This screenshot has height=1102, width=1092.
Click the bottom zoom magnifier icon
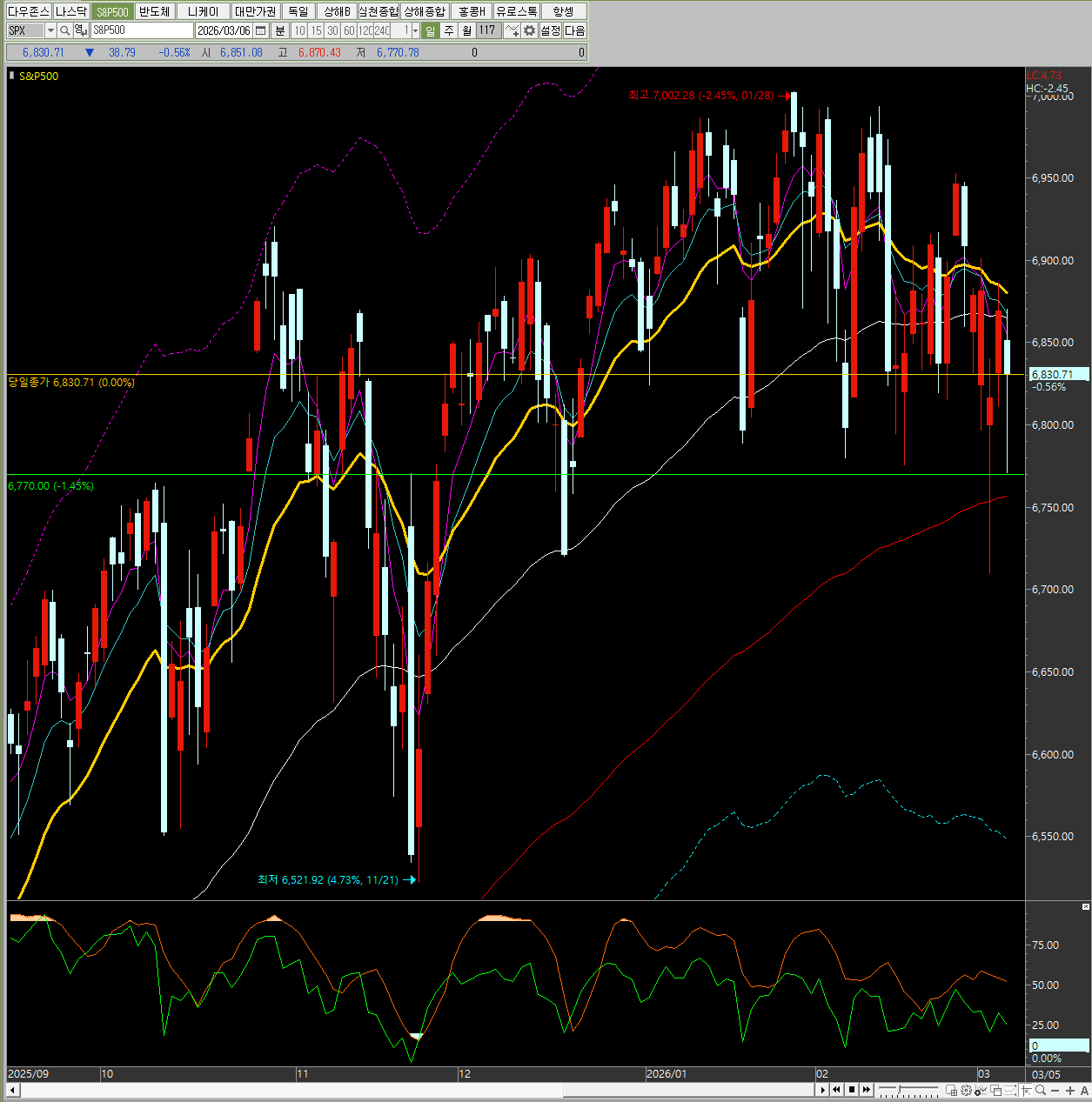(1041, 1090)
